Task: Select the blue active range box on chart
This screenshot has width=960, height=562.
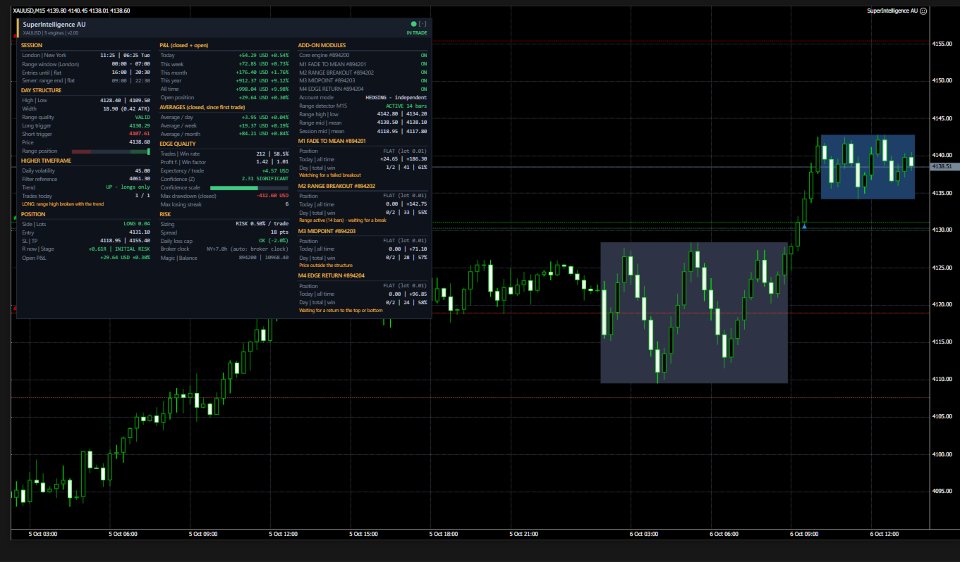Action: coord(868,167)
